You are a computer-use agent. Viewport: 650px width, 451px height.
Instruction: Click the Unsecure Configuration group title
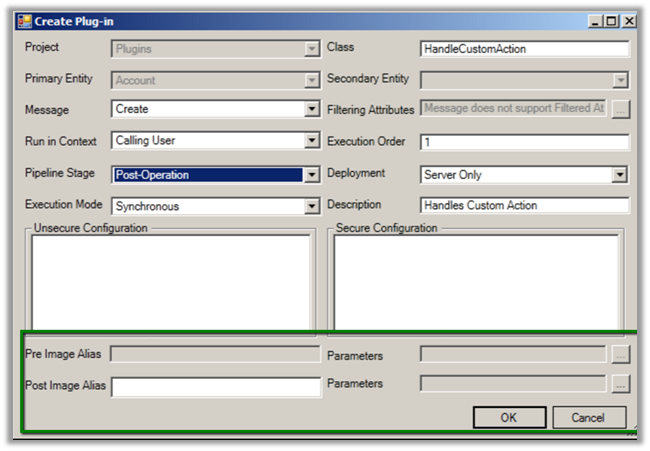point(90,228)
